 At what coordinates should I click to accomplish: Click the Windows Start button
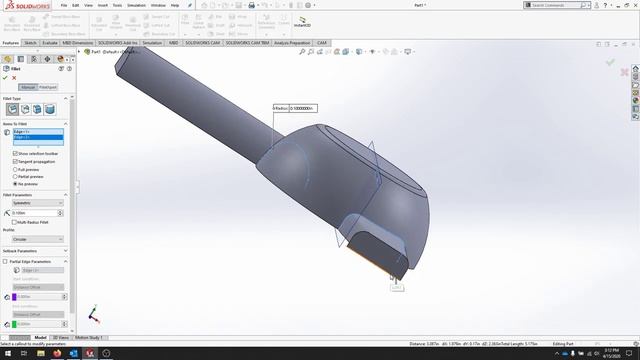coord(8,353)
